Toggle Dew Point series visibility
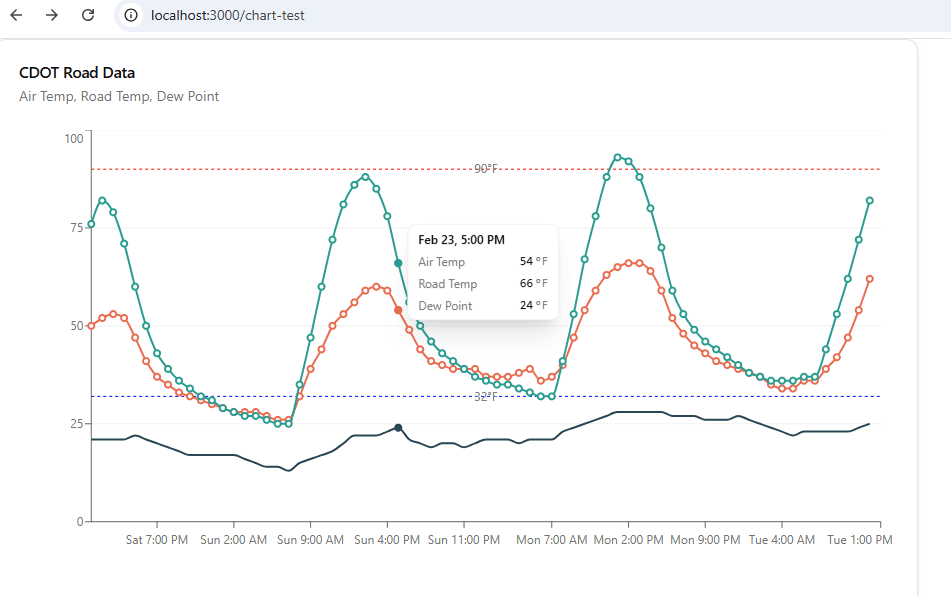Viewport: 951px width, 596px height. pos(190,96)
